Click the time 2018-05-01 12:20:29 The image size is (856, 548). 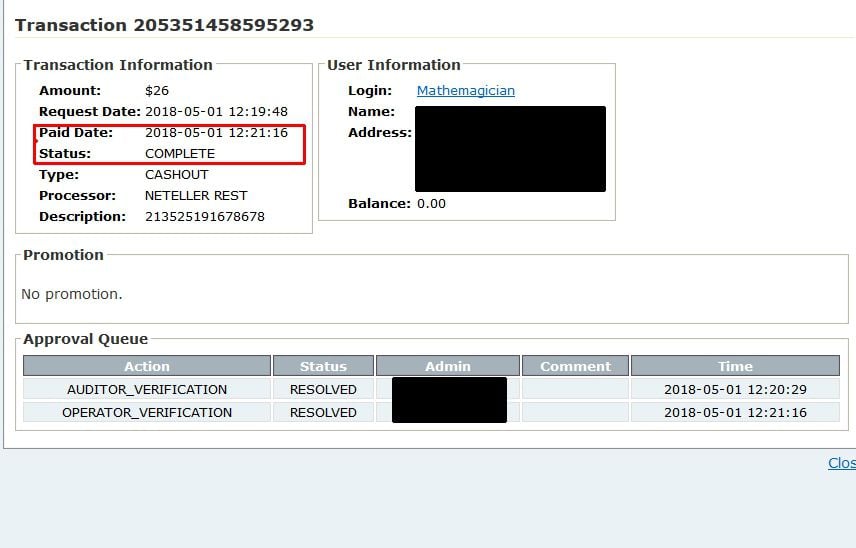735,390
